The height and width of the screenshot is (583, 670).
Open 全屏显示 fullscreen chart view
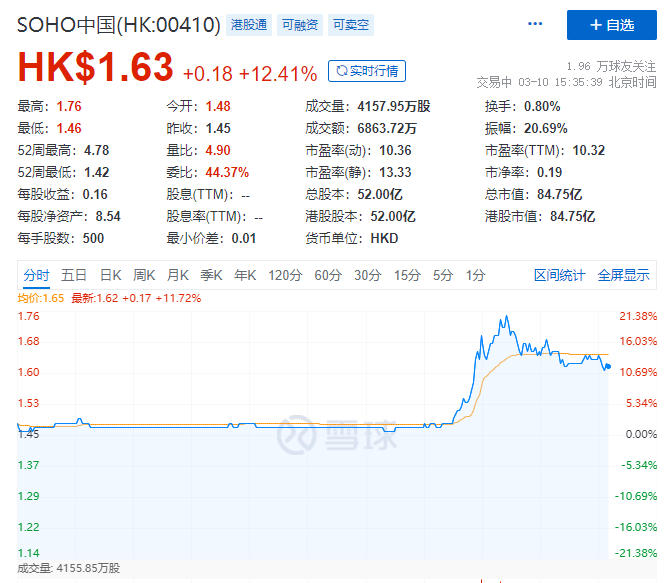(x=623, y=275)
